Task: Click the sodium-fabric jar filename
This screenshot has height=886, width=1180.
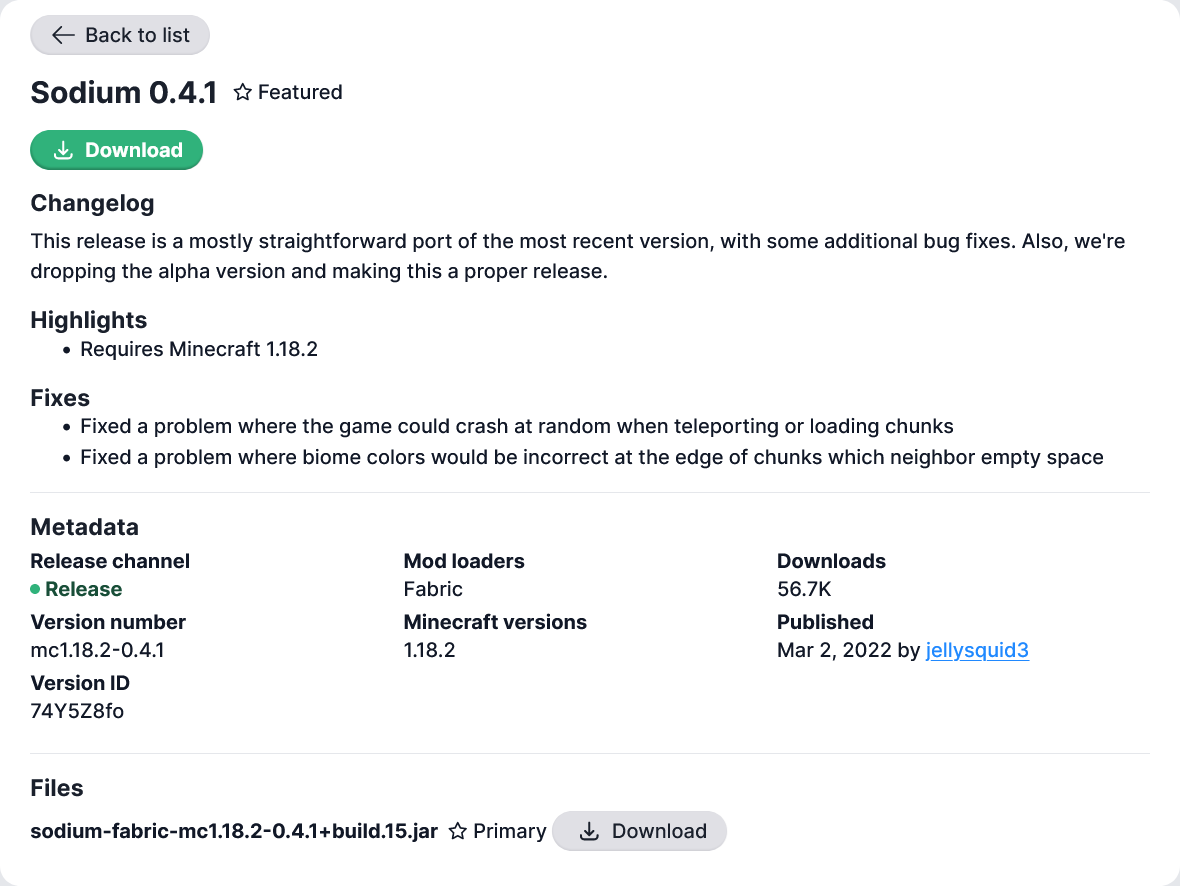Action: (234, 831)
